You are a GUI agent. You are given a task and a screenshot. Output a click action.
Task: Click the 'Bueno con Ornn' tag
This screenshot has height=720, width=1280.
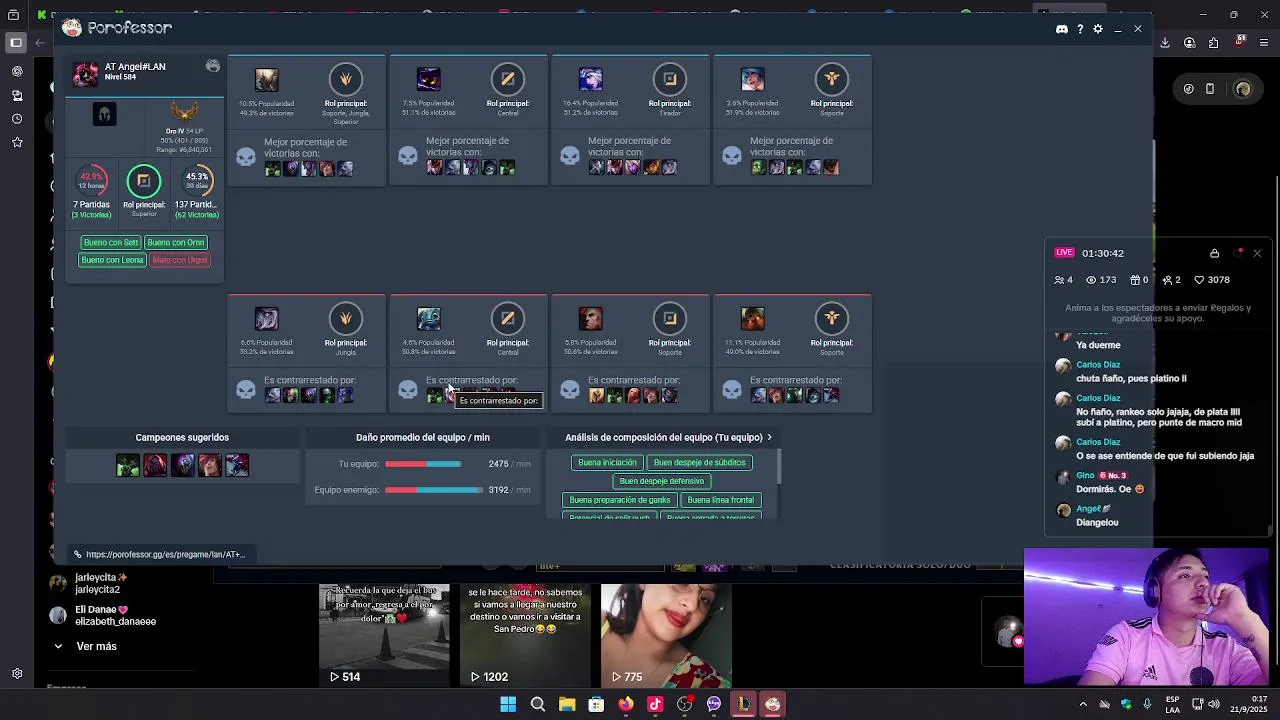tap(175, 242)
